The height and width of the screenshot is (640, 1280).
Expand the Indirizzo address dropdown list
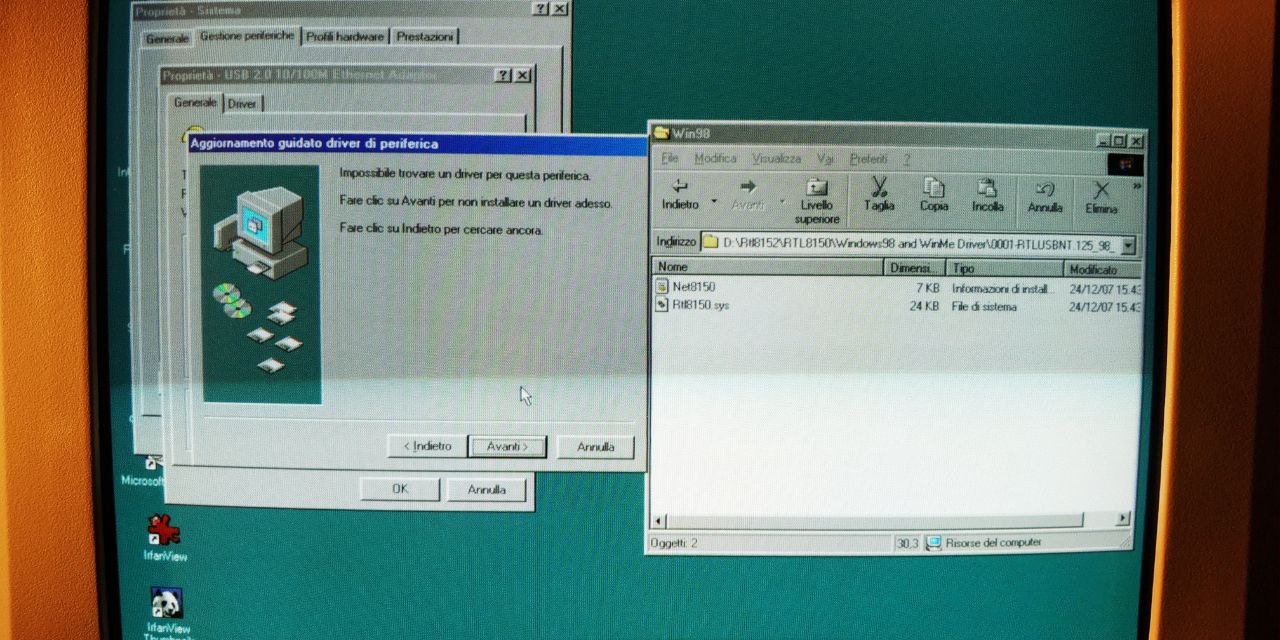click(x=1128, y=245)
